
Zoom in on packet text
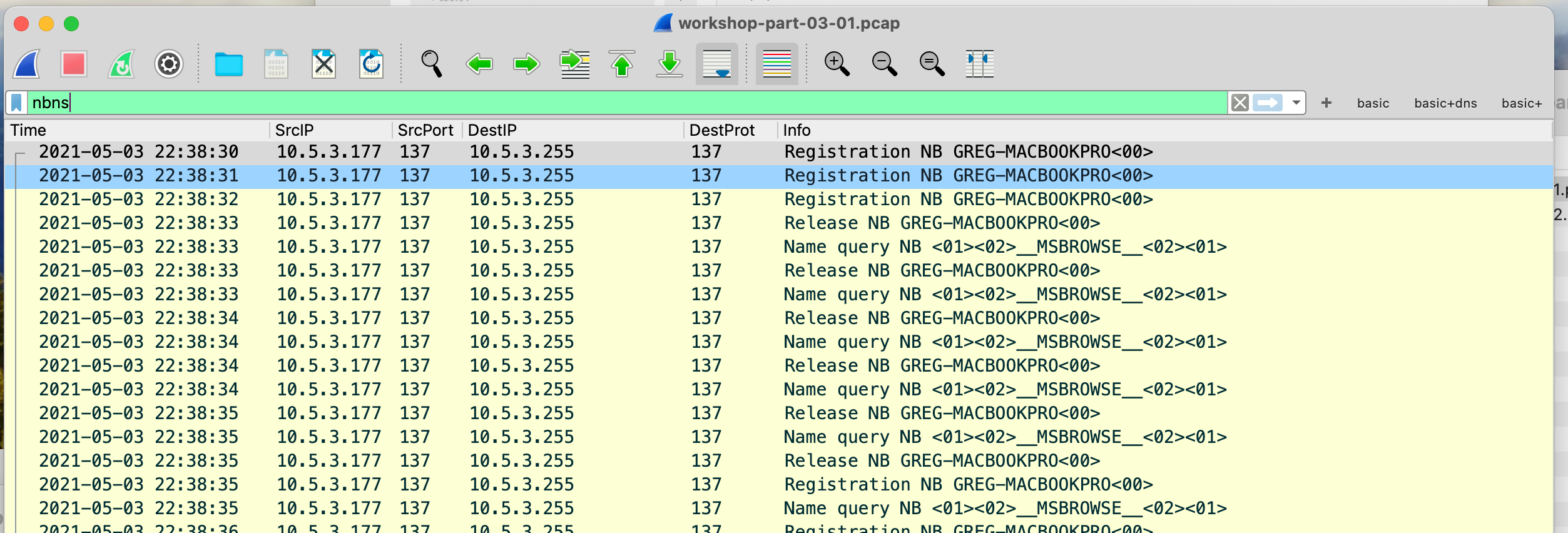pos(837,64)
